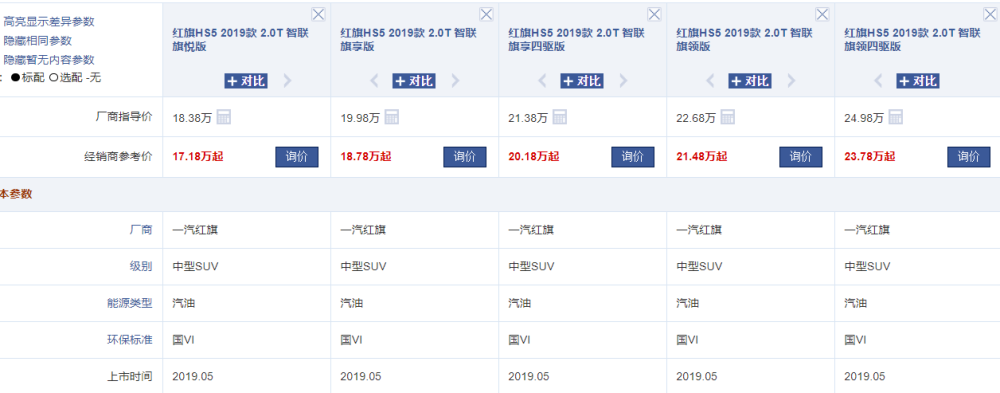Open the calculator icon next to 24.98万
1000x393 pixels.
tap(896, 117)
